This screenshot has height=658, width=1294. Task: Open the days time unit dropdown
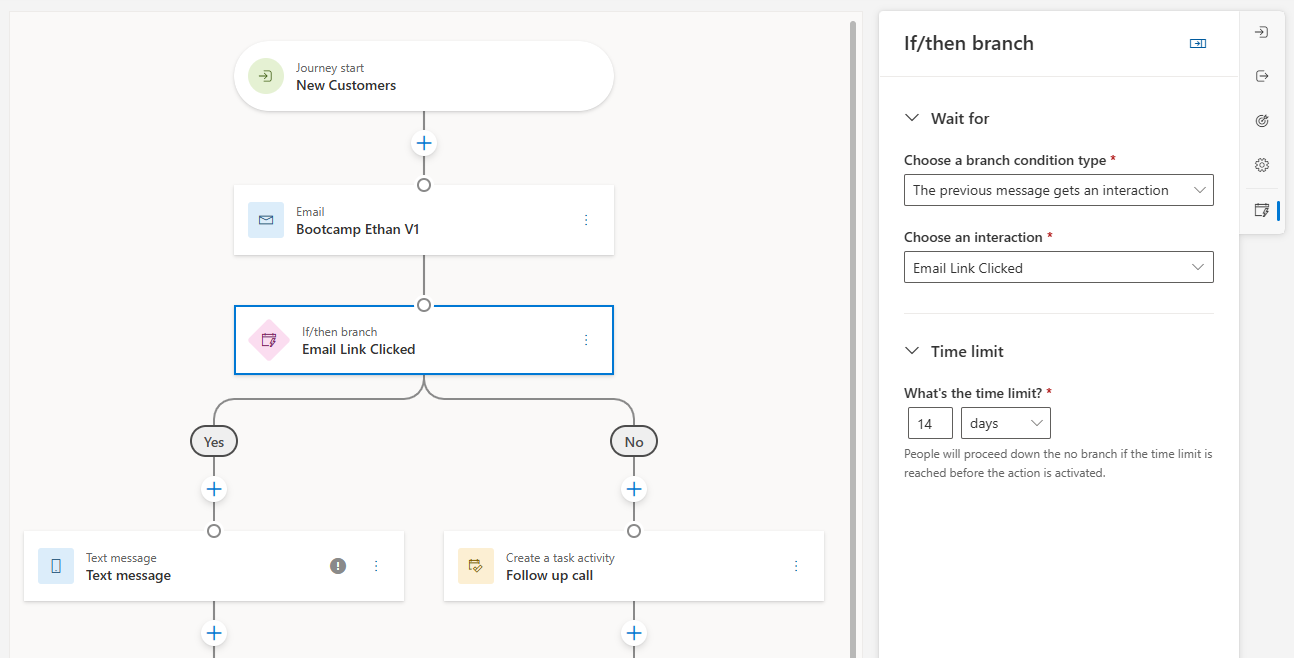click(x=1005, y=423)
